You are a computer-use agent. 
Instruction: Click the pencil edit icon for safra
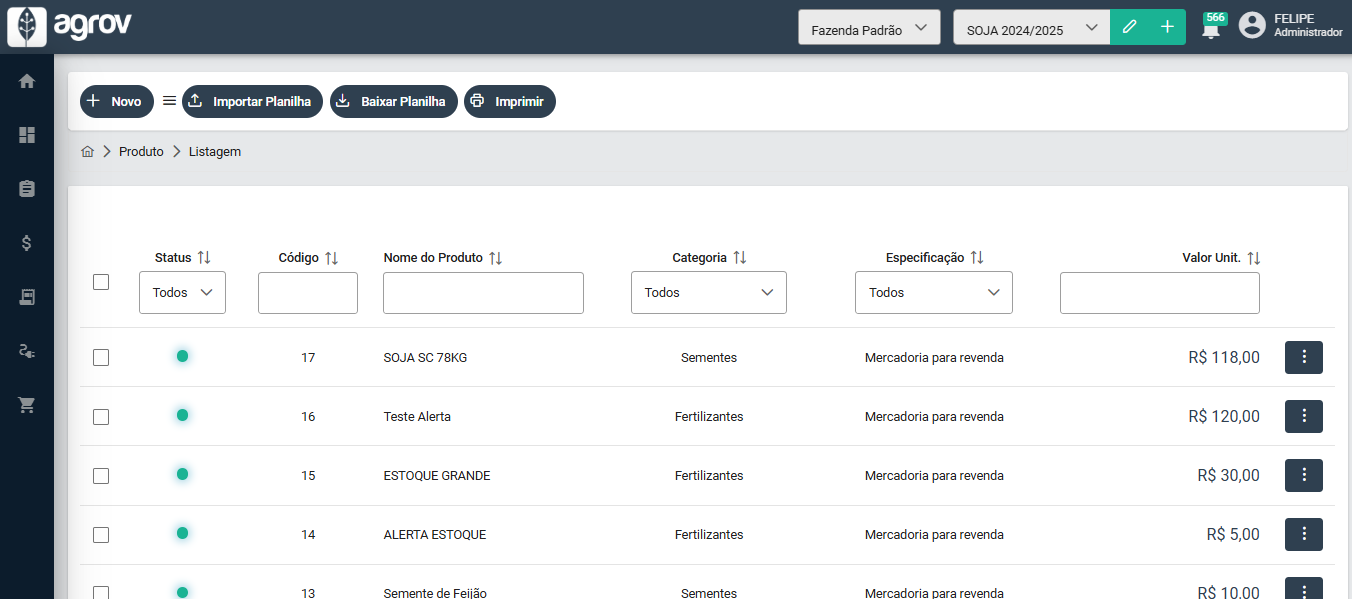pos(1129,27)
